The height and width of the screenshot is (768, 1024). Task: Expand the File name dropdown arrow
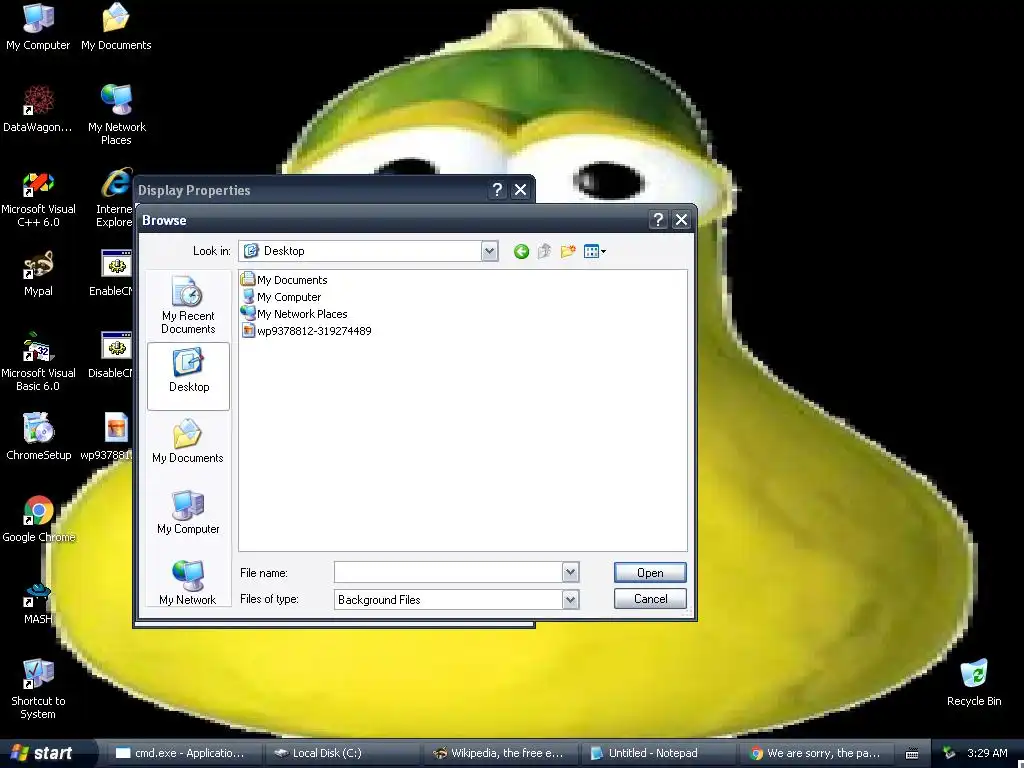570,573
